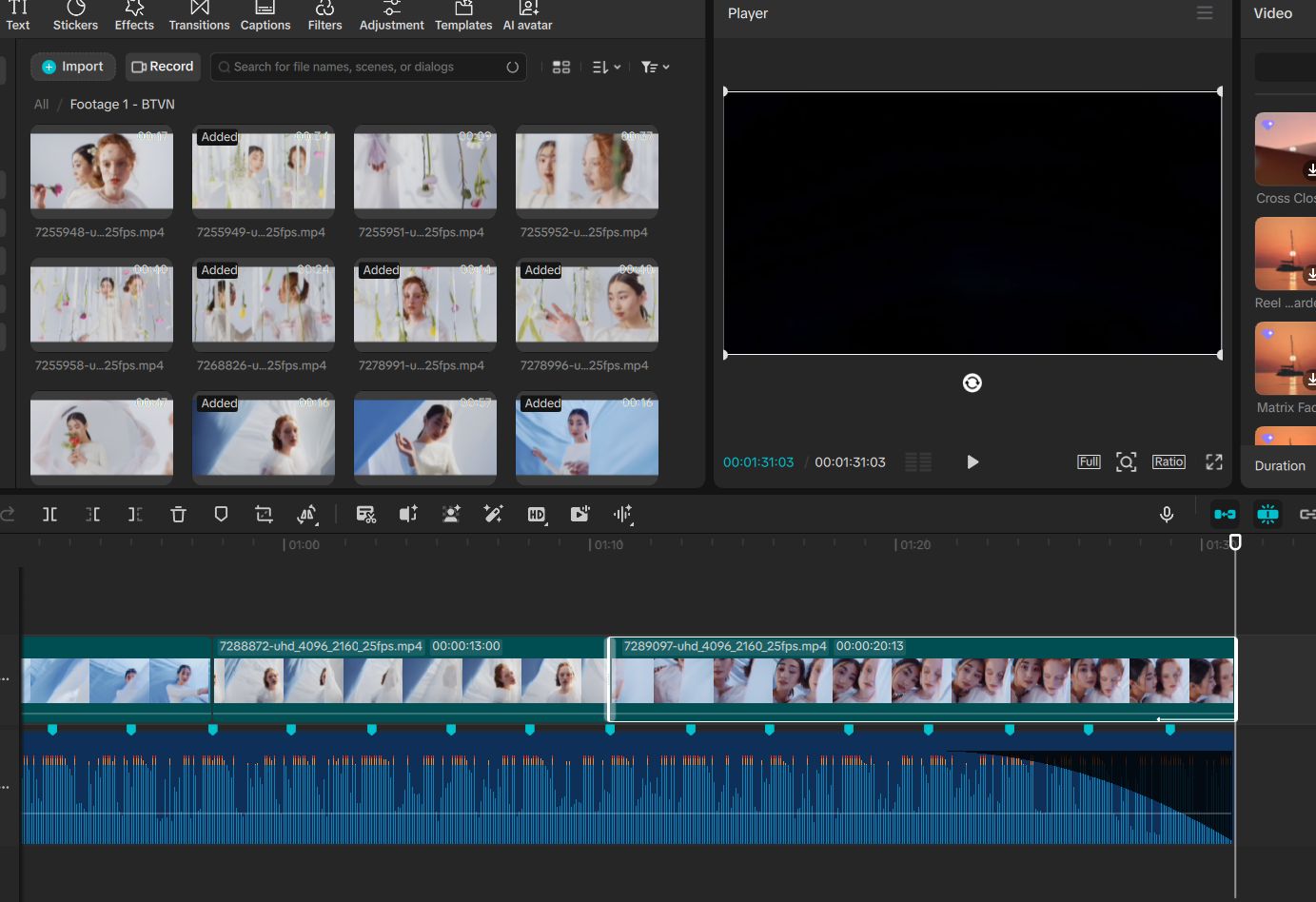
Task: Open the Player panel menu
Action: pos(1205,13)
